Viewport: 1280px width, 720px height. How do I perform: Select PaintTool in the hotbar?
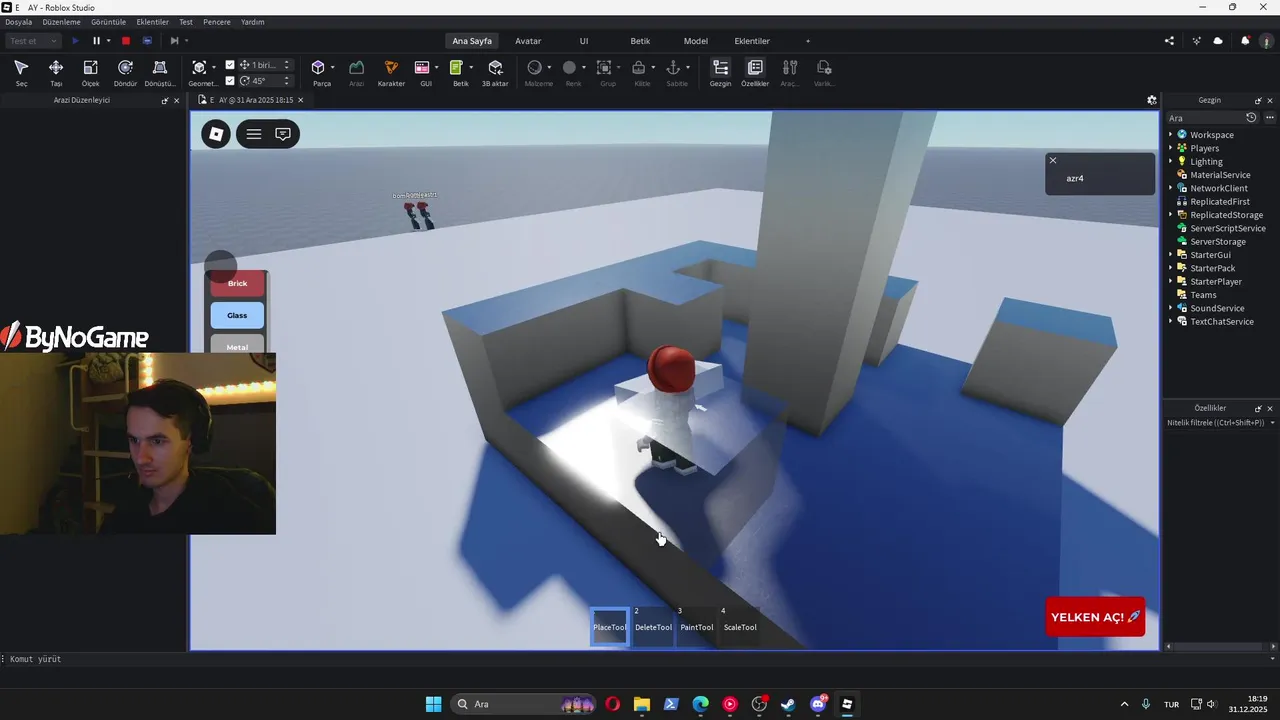(697, 626)
